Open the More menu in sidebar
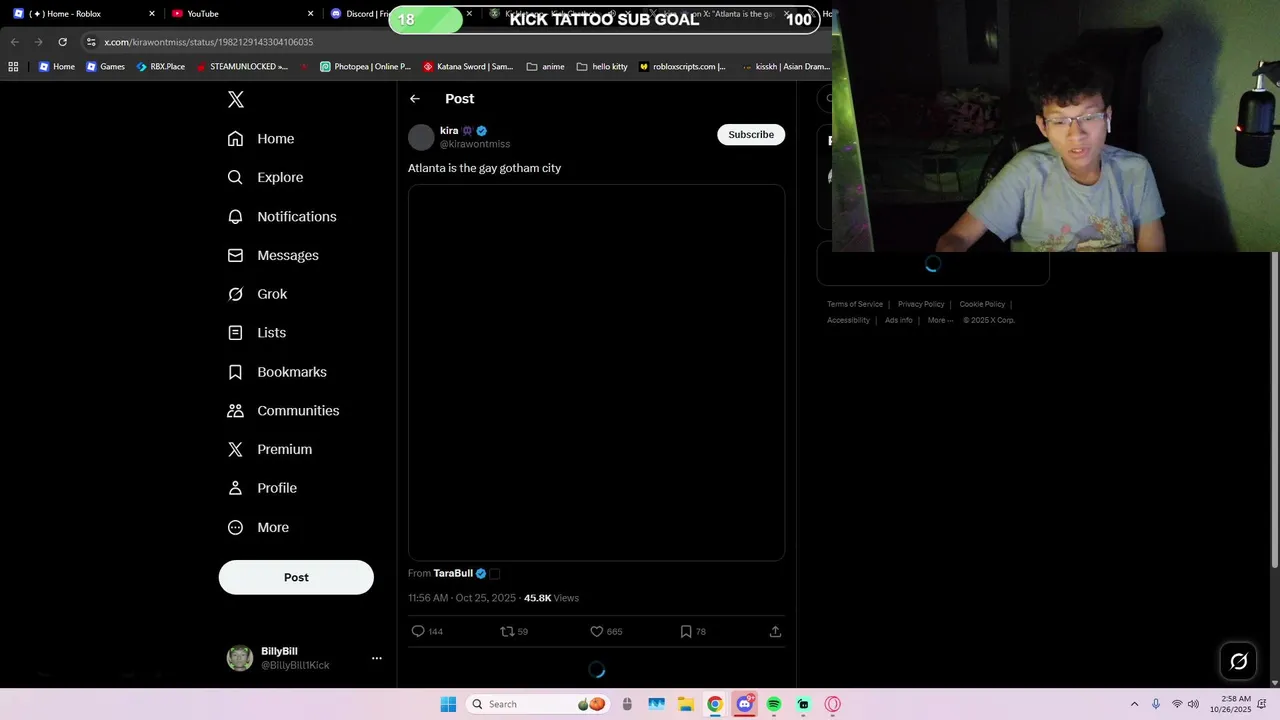Viewport: 1280px width, 720px height. [258, 527]
